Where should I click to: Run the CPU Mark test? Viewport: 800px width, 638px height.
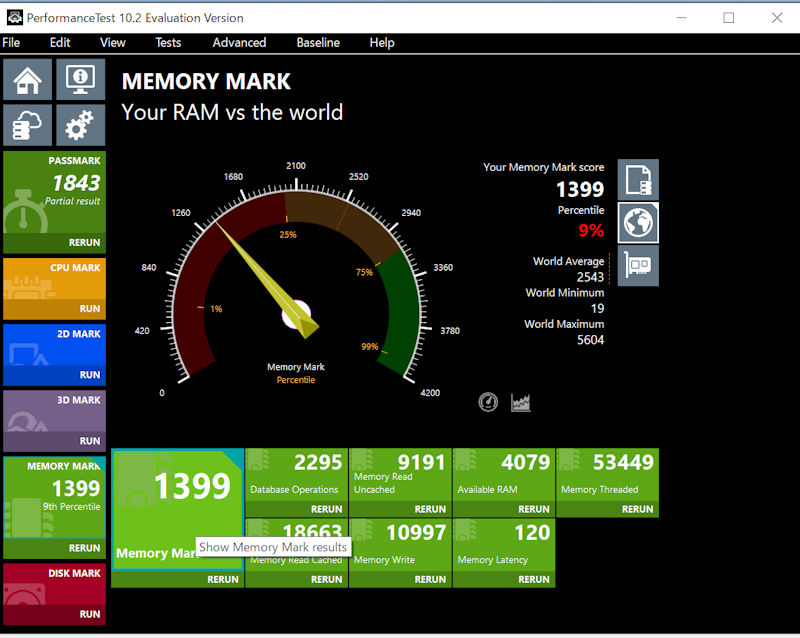pyautogui.click(x=90, y=309)
